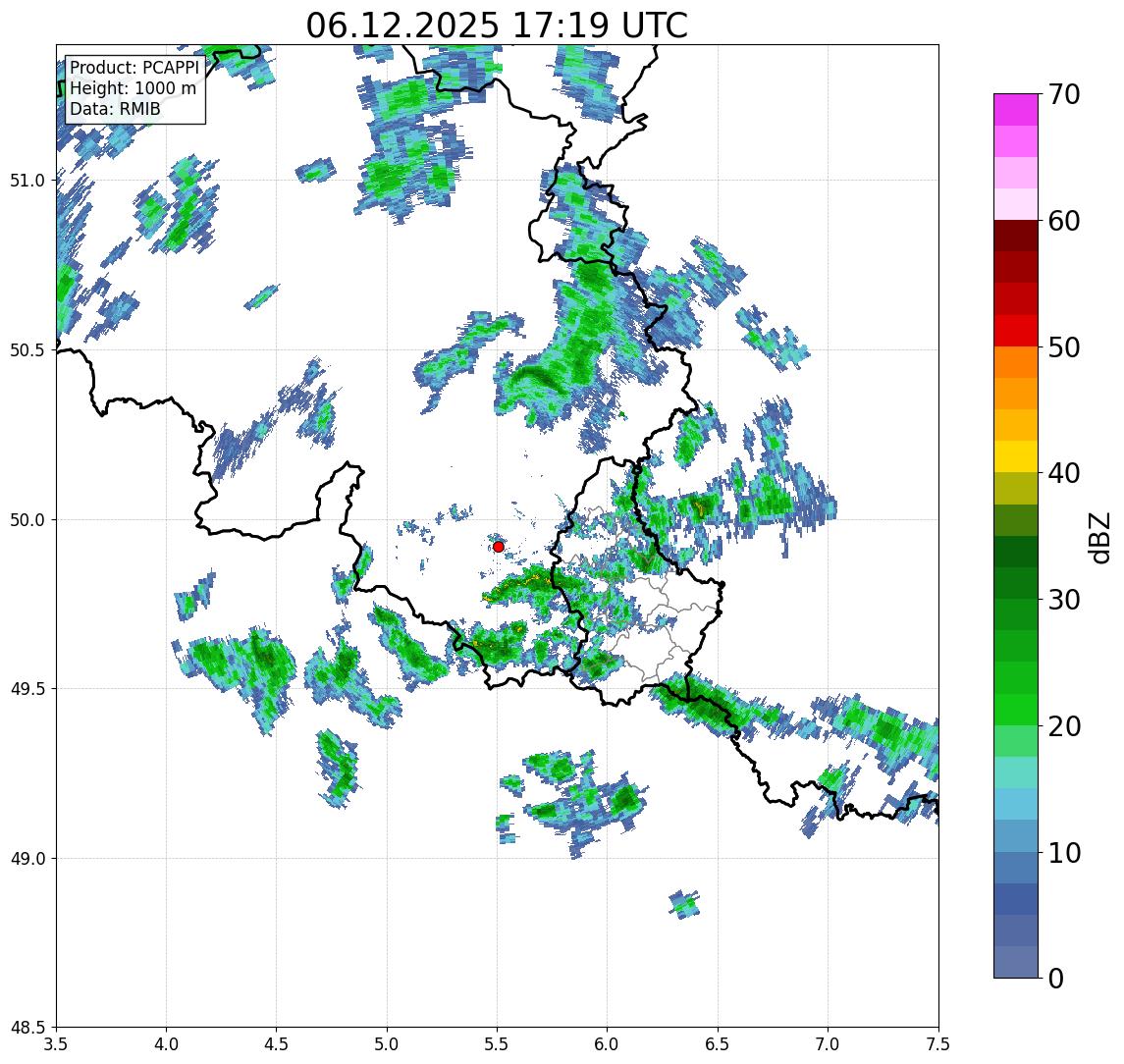Click the 'Data: RMIB' legend line
This screenshot has height=1064, width=1124.
click(x=115, y=109)
